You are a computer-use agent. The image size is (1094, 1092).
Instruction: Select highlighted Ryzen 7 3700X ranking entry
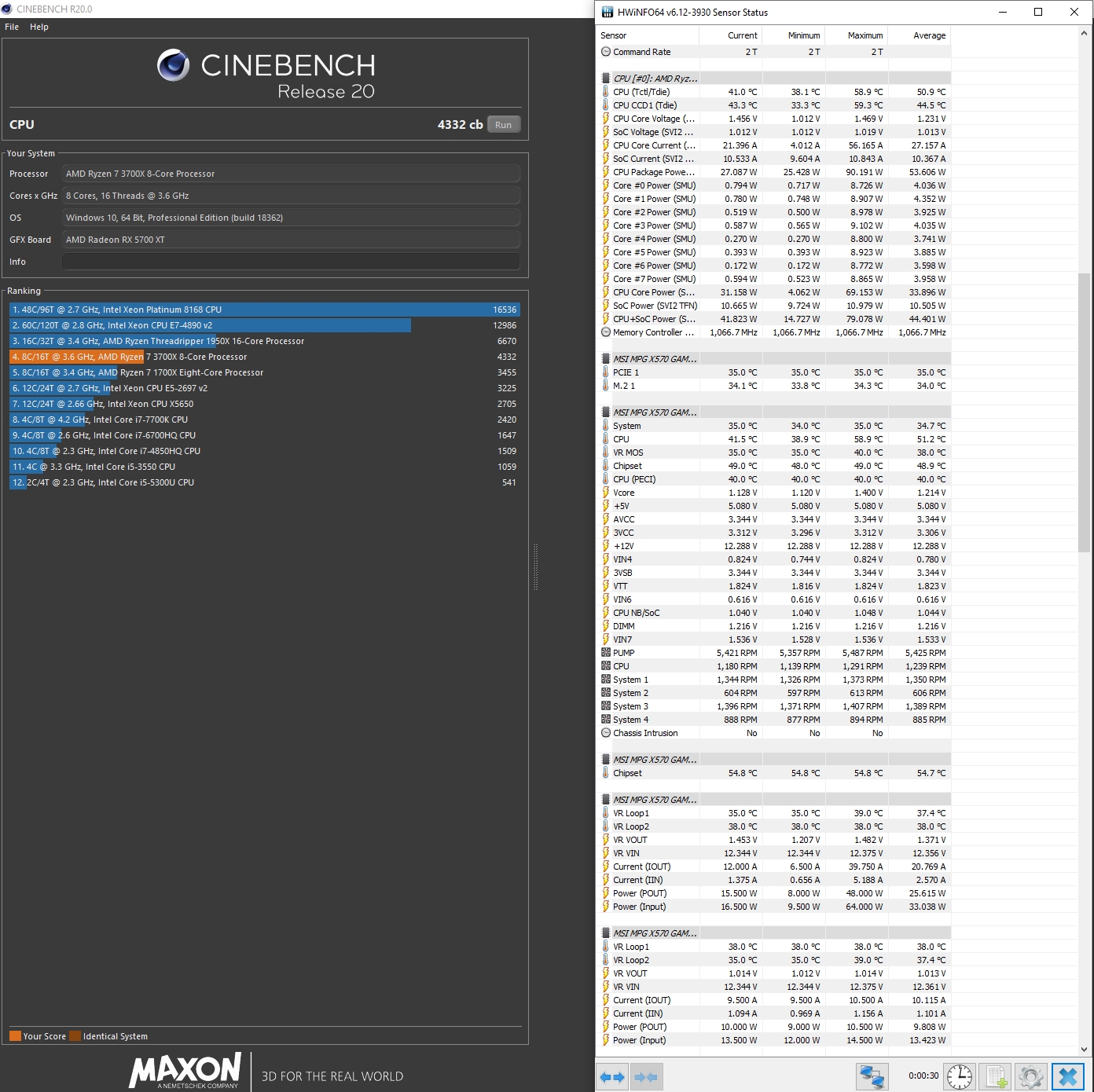pos(265,357)
